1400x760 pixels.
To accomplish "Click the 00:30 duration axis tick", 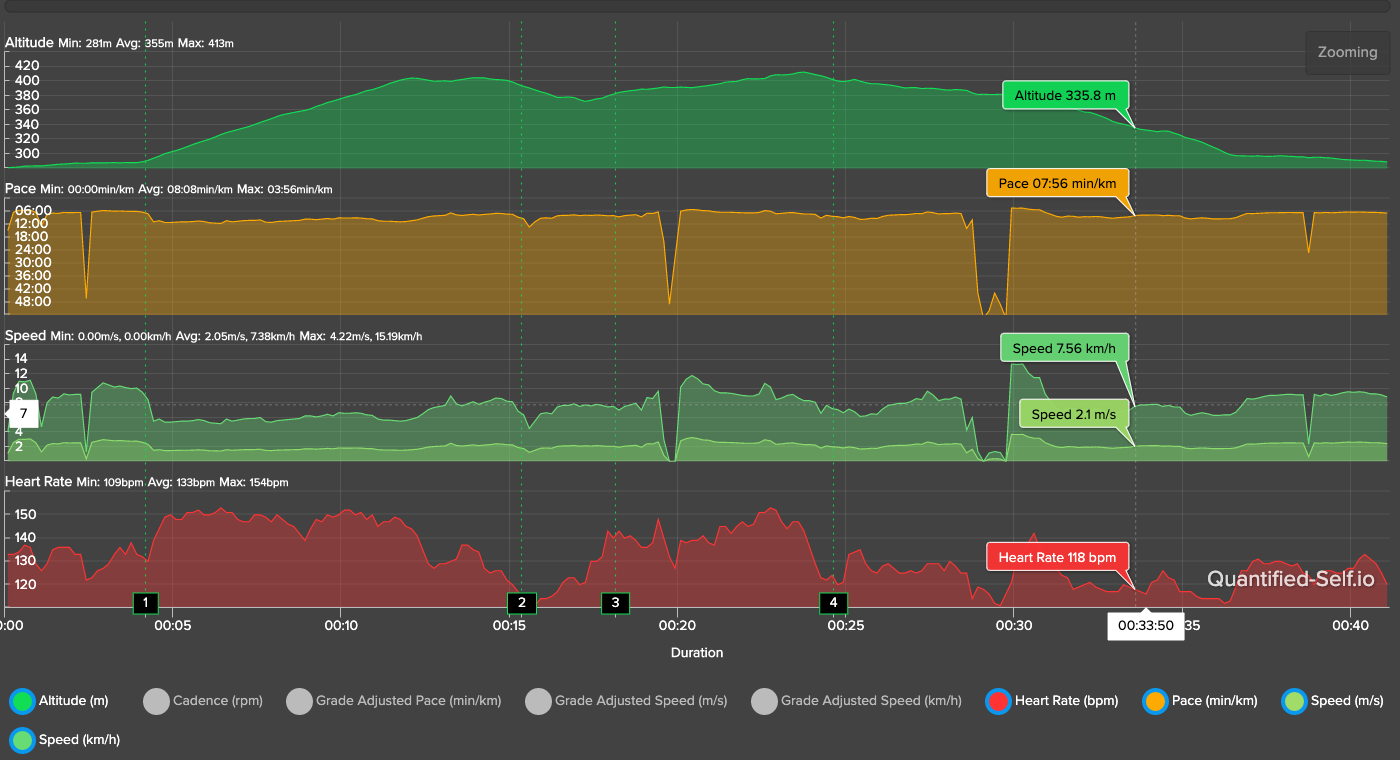I will 1014,625.
